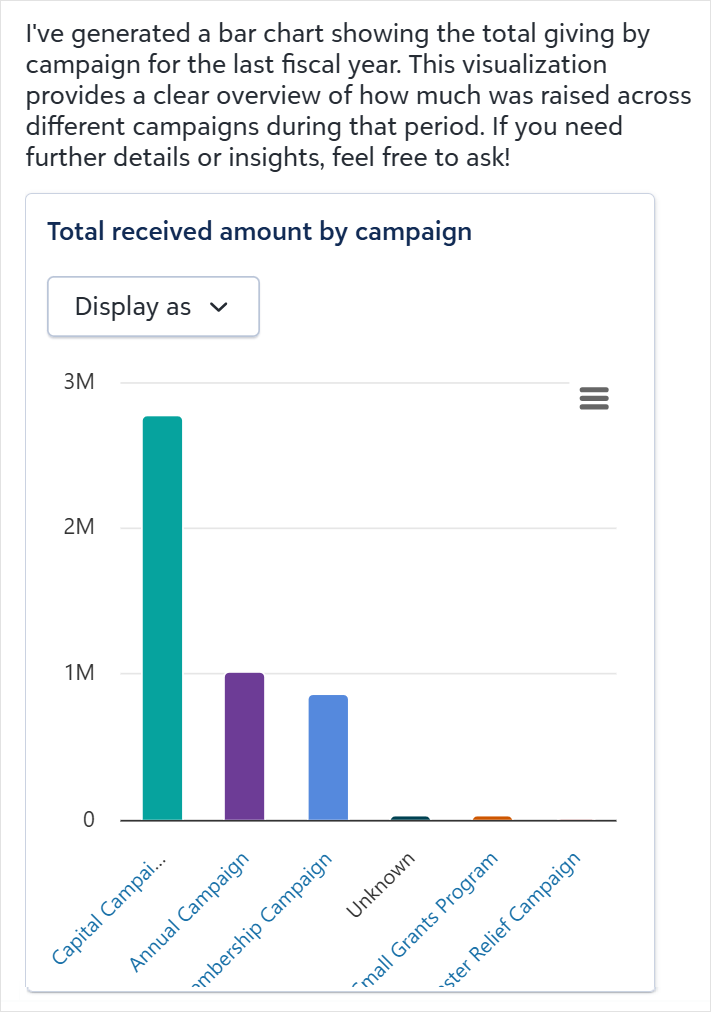Click the teal Capital Campaign bar
711x1012 pixels.
click(x=162, y=618)
